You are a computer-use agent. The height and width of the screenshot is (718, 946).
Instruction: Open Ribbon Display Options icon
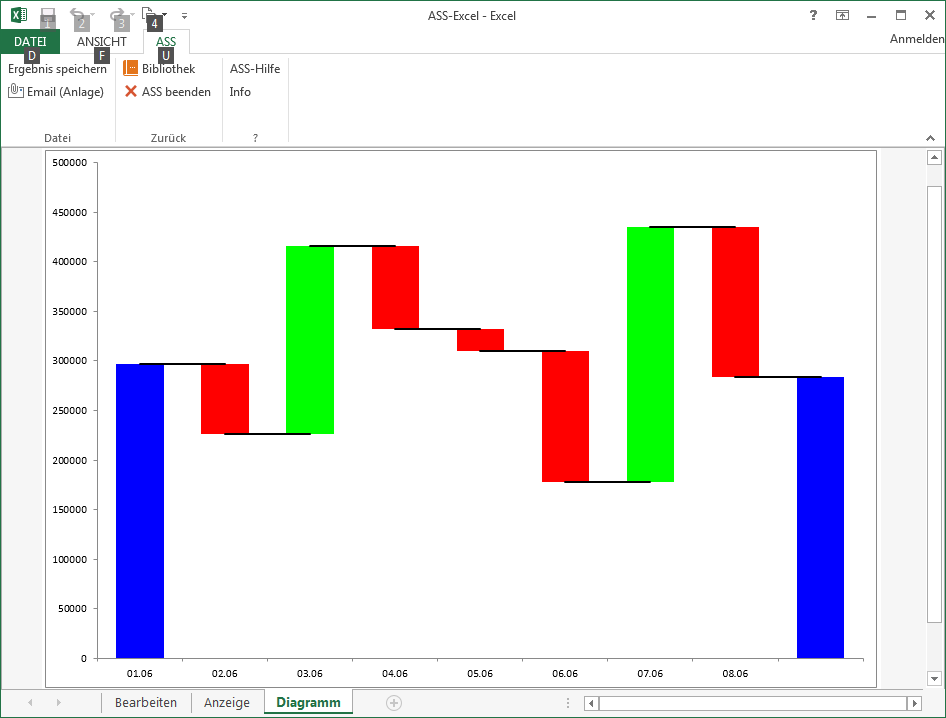point(842,15)
